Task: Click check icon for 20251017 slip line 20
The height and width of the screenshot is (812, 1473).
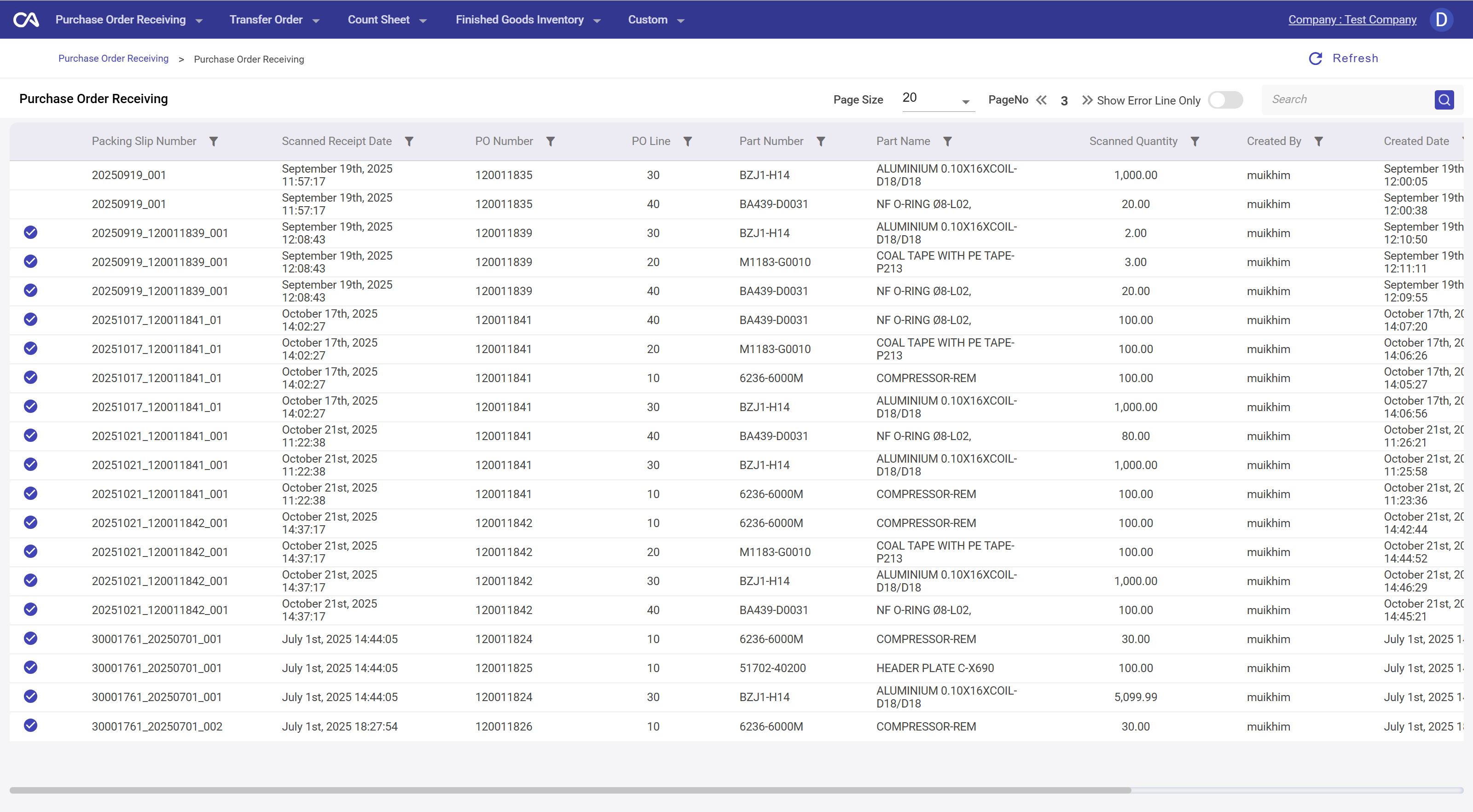Action: (31, 348)
